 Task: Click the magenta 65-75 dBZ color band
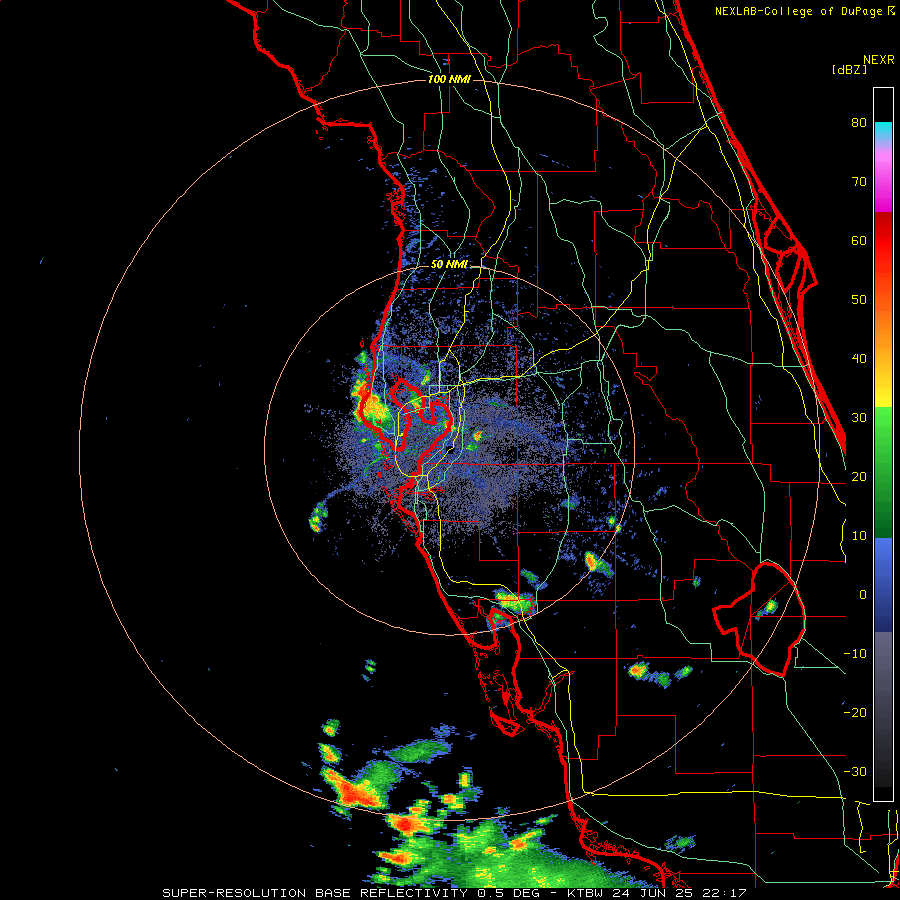pyautogui.click(x=883, y=181)
